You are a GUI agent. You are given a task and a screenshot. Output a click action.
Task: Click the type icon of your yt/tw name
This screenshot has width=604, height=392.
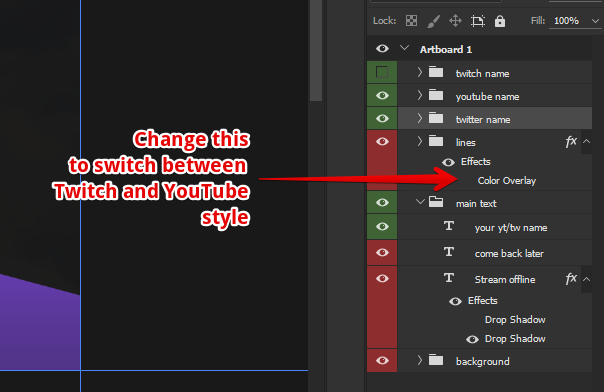click(449, 226)
